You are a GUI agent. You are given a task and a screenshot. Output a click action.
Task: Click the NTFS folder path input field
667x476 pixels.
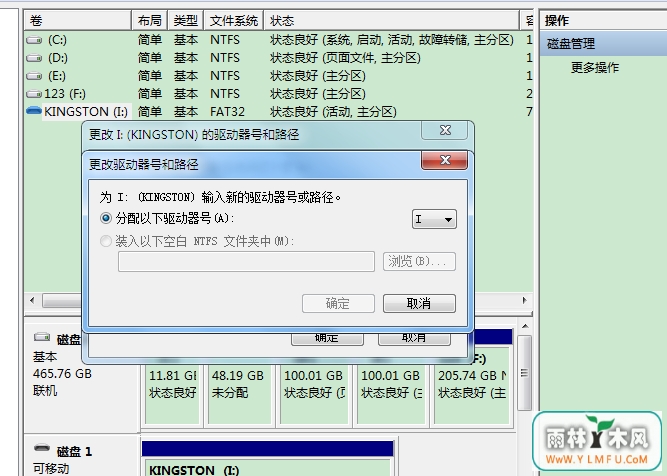pyautogui.click(x=246, y=261)
